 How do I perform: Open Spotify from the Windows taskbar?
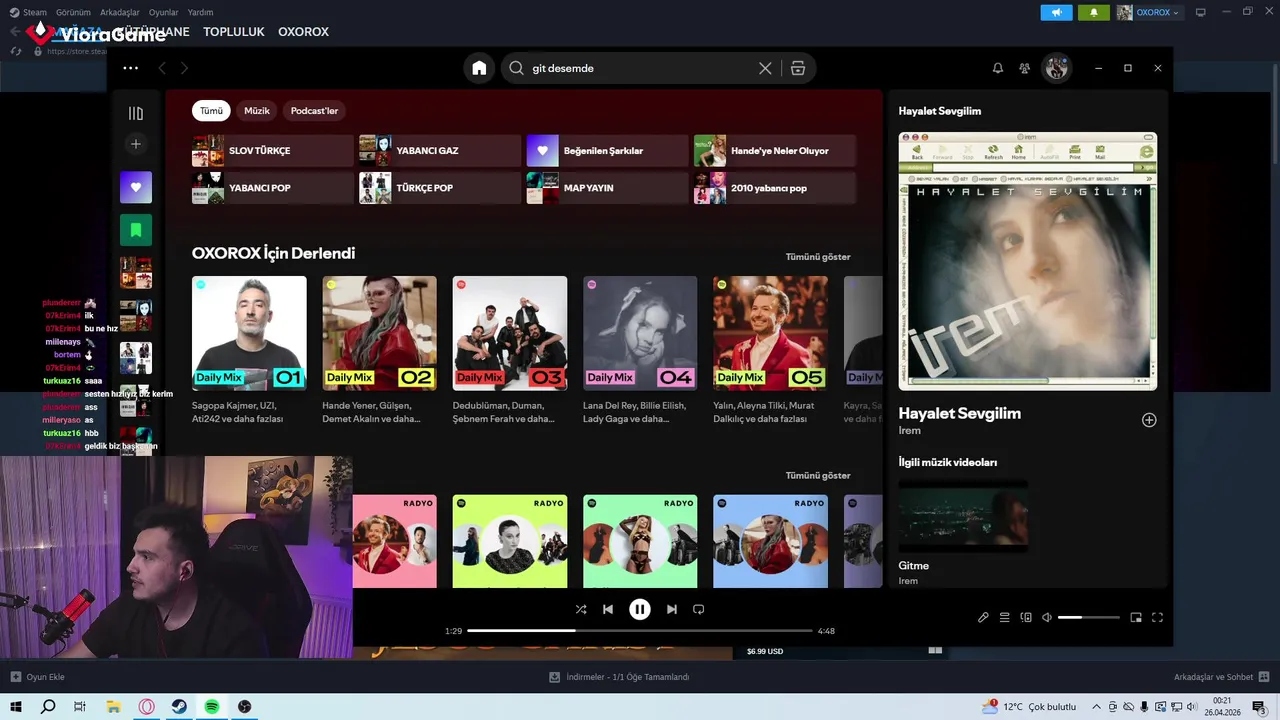tap(212, 706)
